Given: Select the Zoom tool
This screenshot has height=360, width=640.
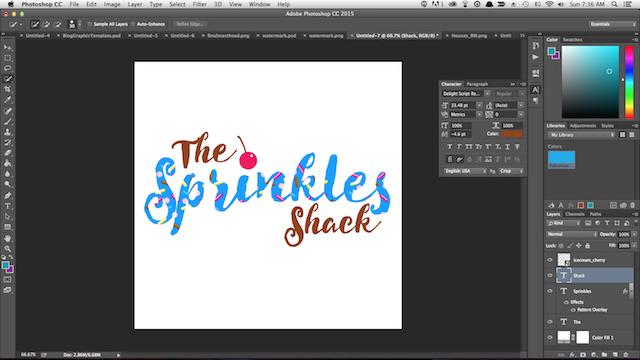Looking at the screenshot, I should [x=7, y=249].
